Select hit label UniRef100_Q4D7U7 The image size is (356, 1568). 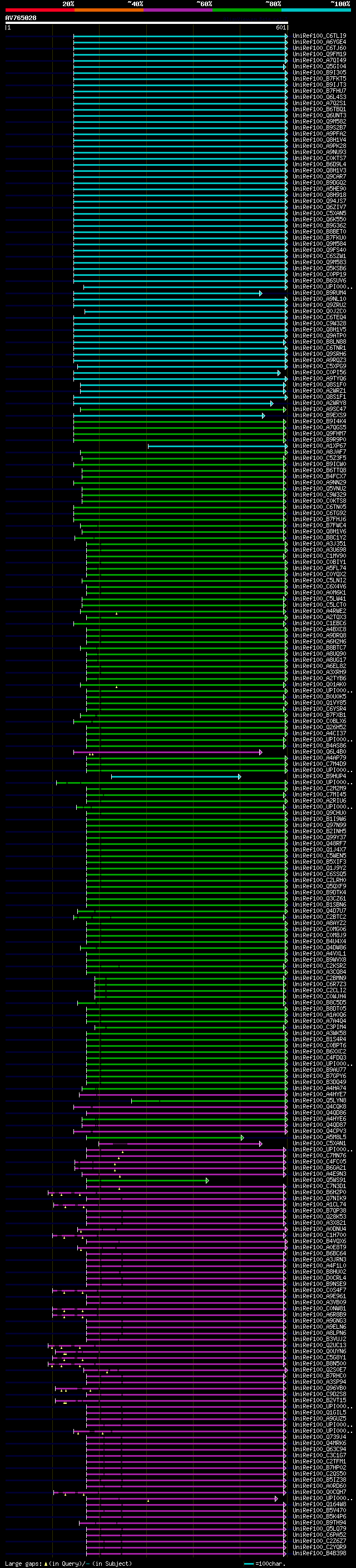pos(319,911)
